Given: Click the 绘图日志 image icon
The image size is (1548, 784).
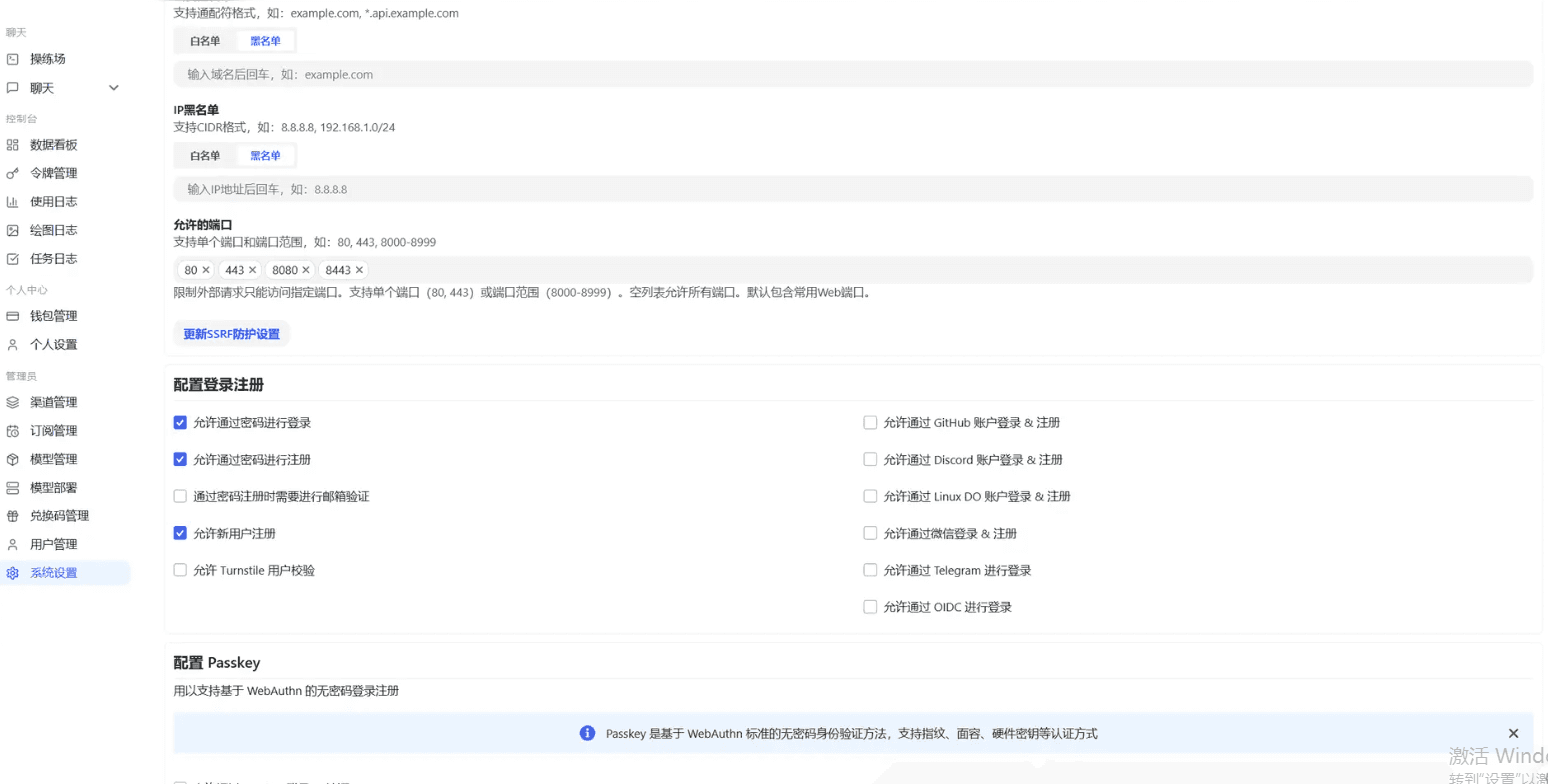Looking at the screenshot, I should coord(13,230).
